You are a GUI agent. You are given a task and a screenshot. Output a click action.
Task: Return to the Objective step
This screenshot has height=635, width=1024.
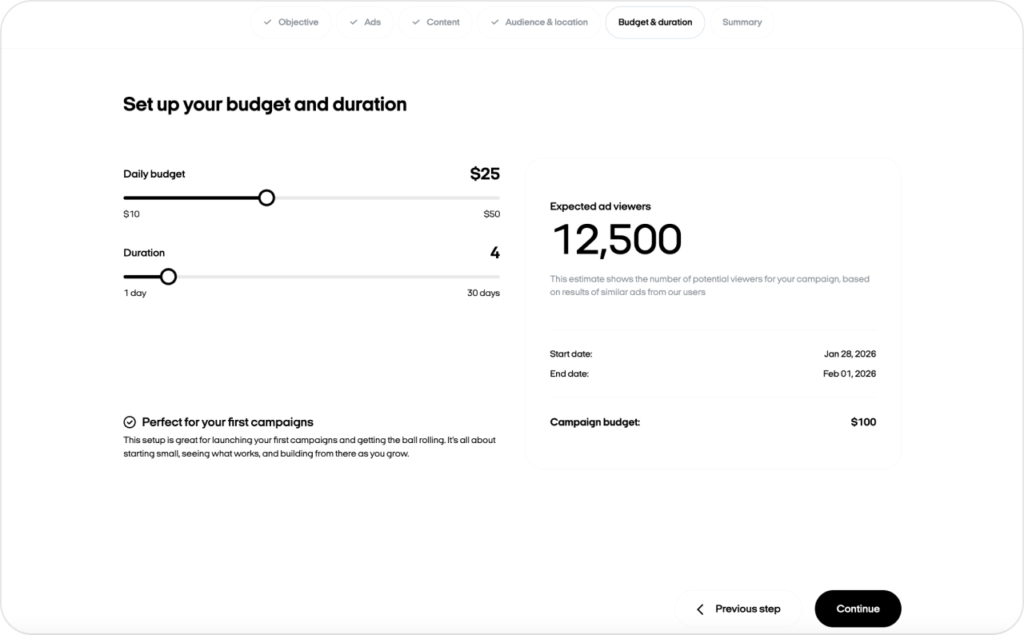coord(291,21)
